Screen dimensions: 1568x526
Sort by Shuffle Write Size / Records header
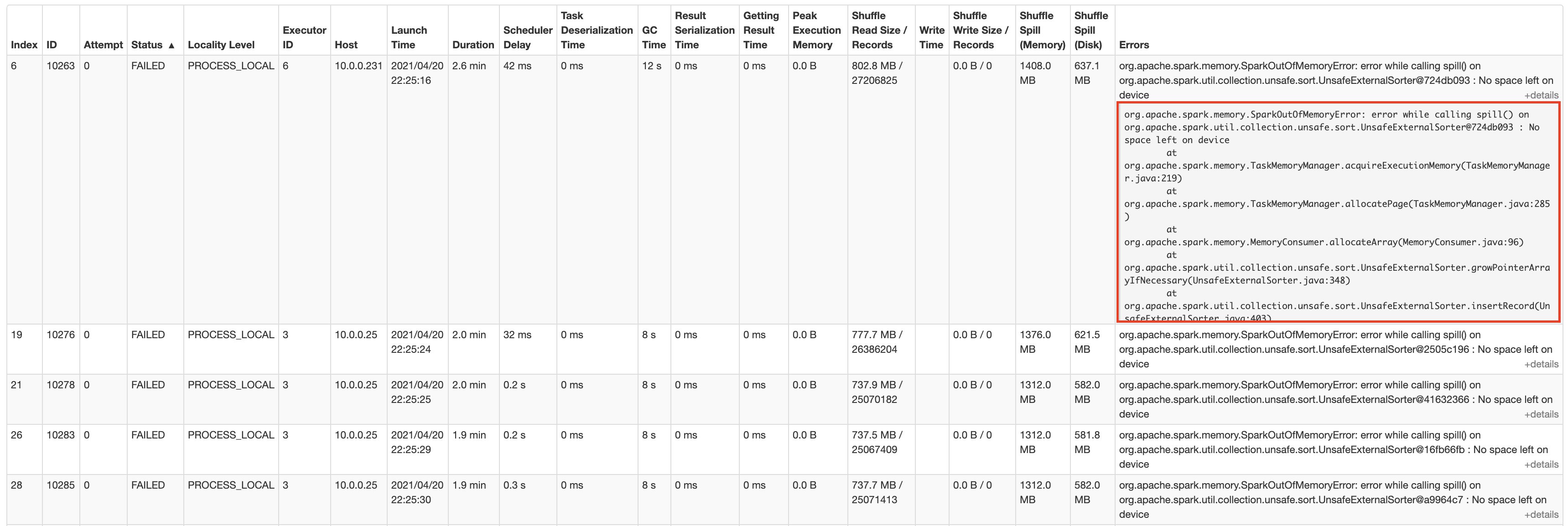click(x=980, y=30)
